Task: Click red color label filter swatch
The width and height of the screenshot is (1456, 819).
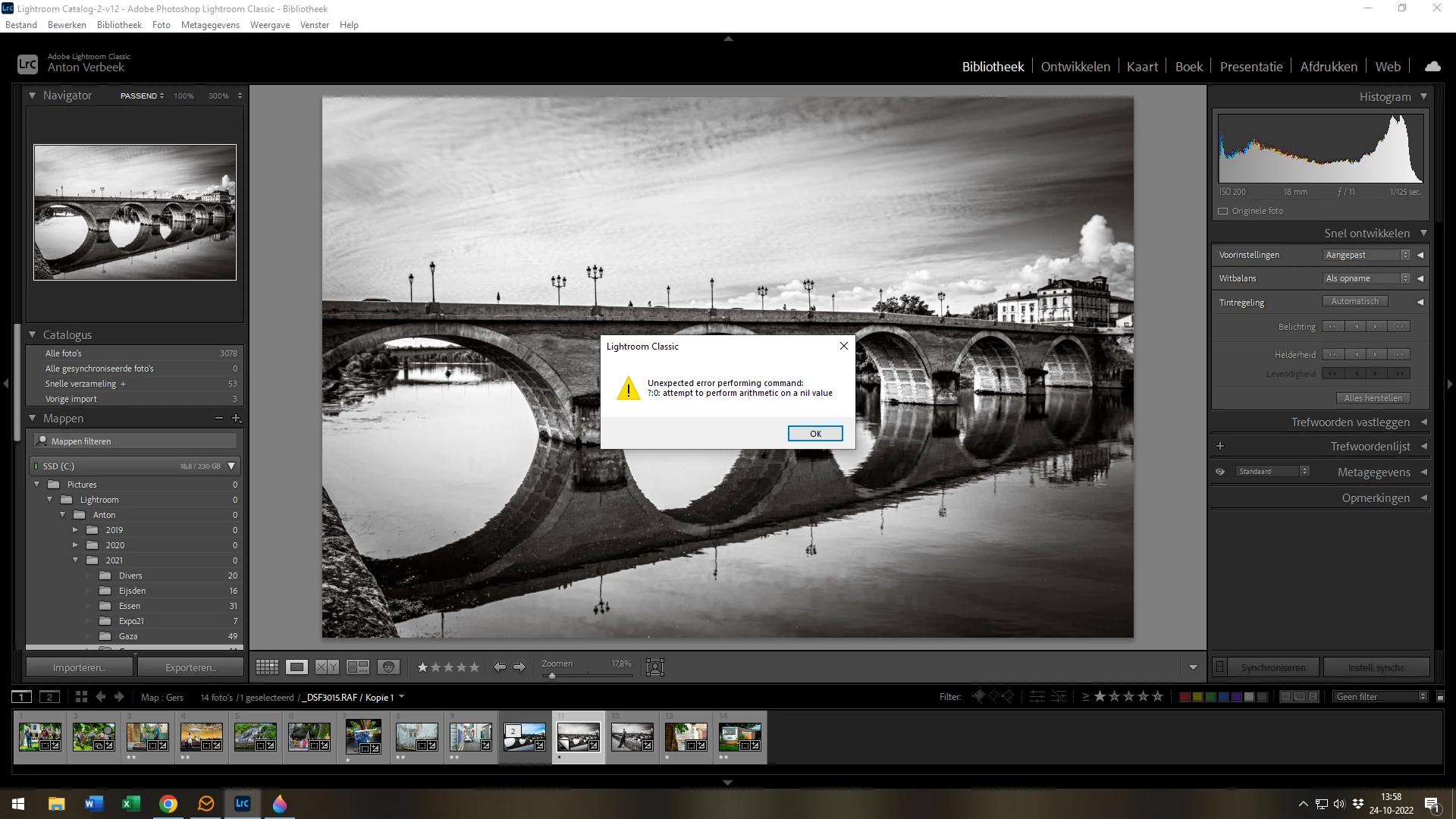Action: coord(1184,697)
